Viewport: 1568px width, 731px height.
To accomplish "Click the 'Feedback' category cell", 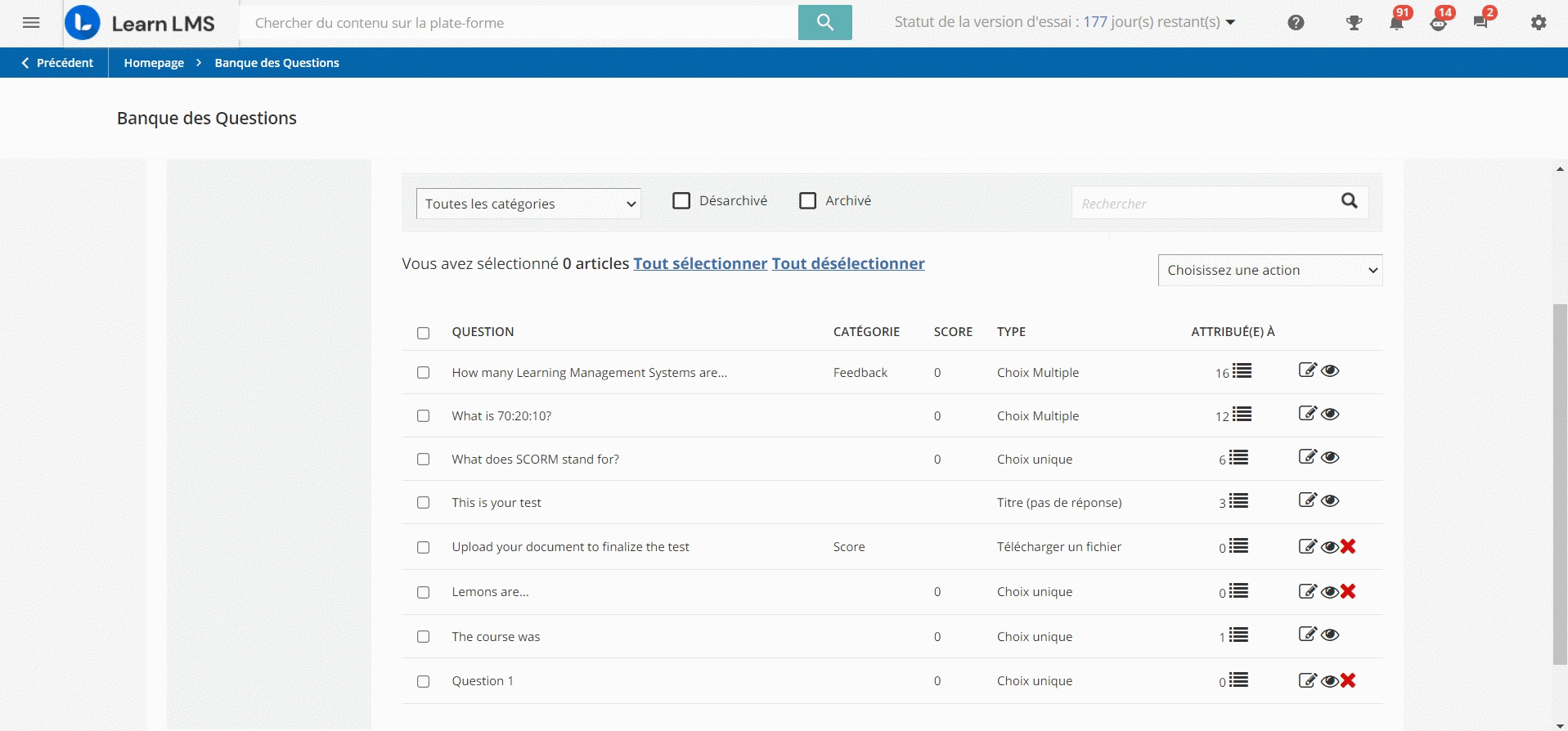I will pyautogui.click(x=860, y=372).
